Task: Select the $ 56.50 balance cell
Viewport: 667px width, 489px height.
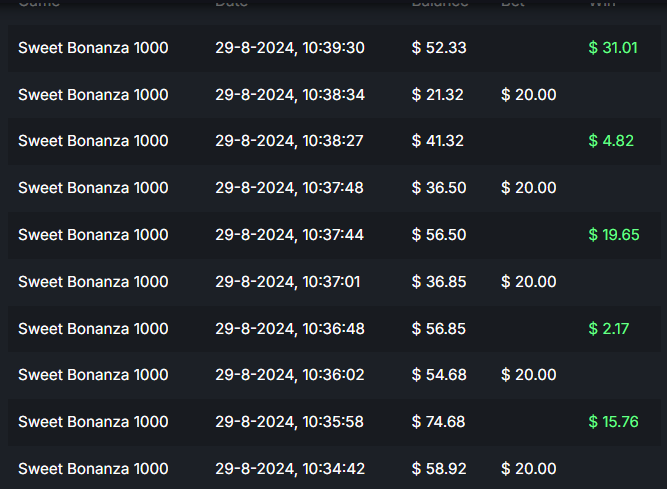Action: point(439,235)
